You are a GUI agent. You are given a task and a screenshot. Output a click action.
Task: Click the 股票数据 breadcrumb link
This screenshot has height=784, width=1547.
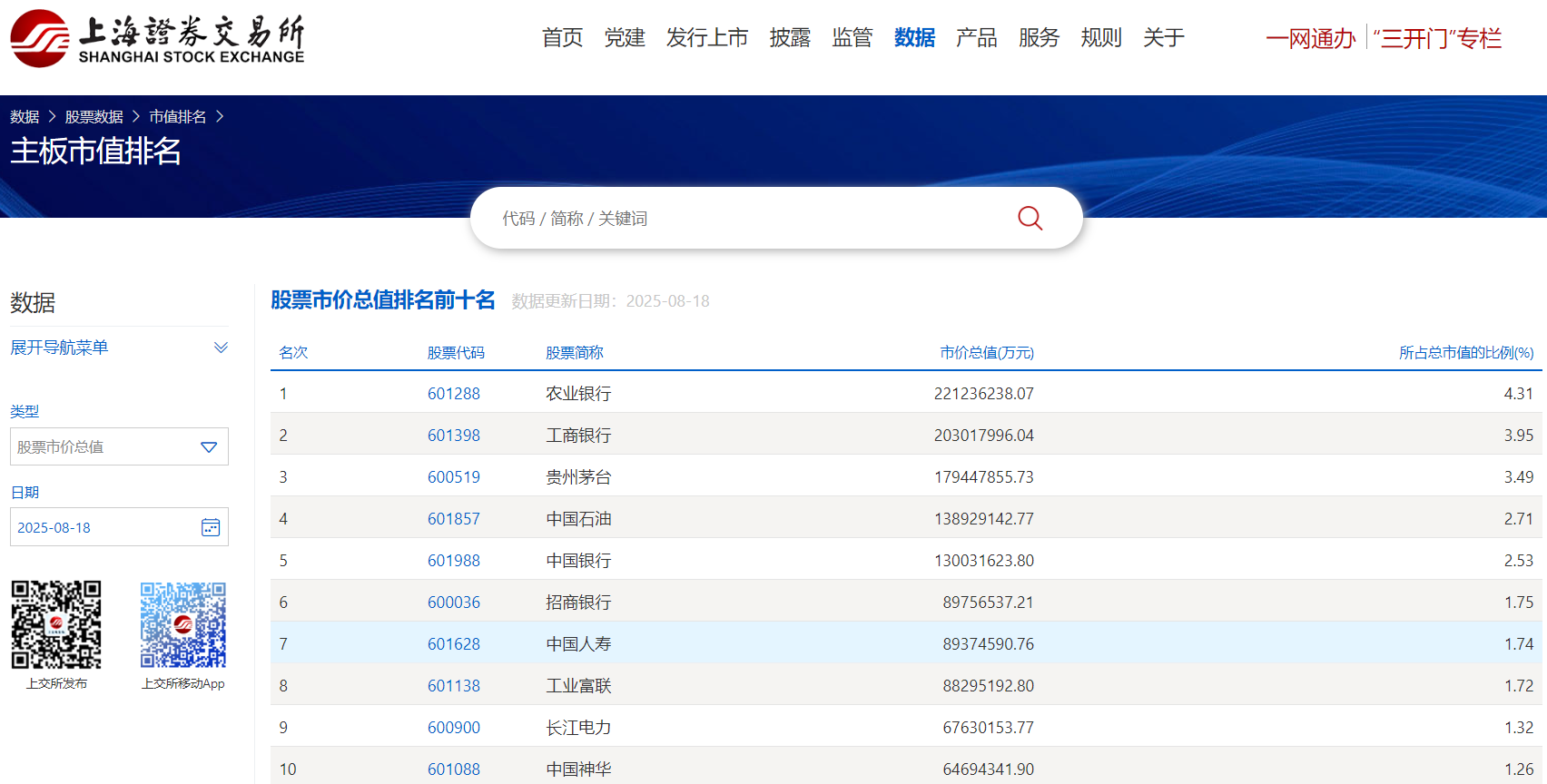pyautogui.click(x=94, y=117)
